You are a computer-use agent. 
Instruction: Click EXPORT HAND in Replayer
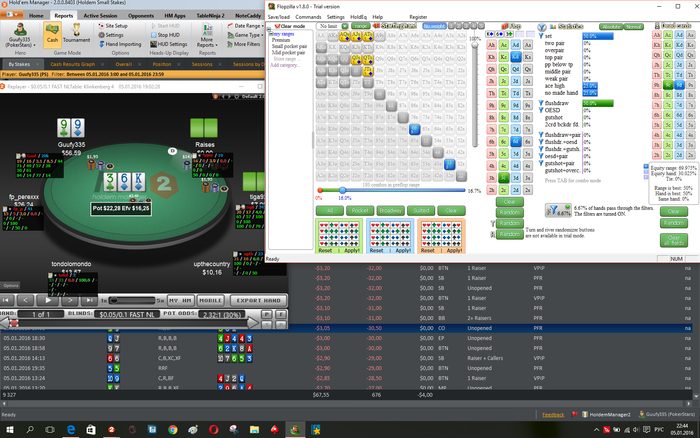(258, 300)
